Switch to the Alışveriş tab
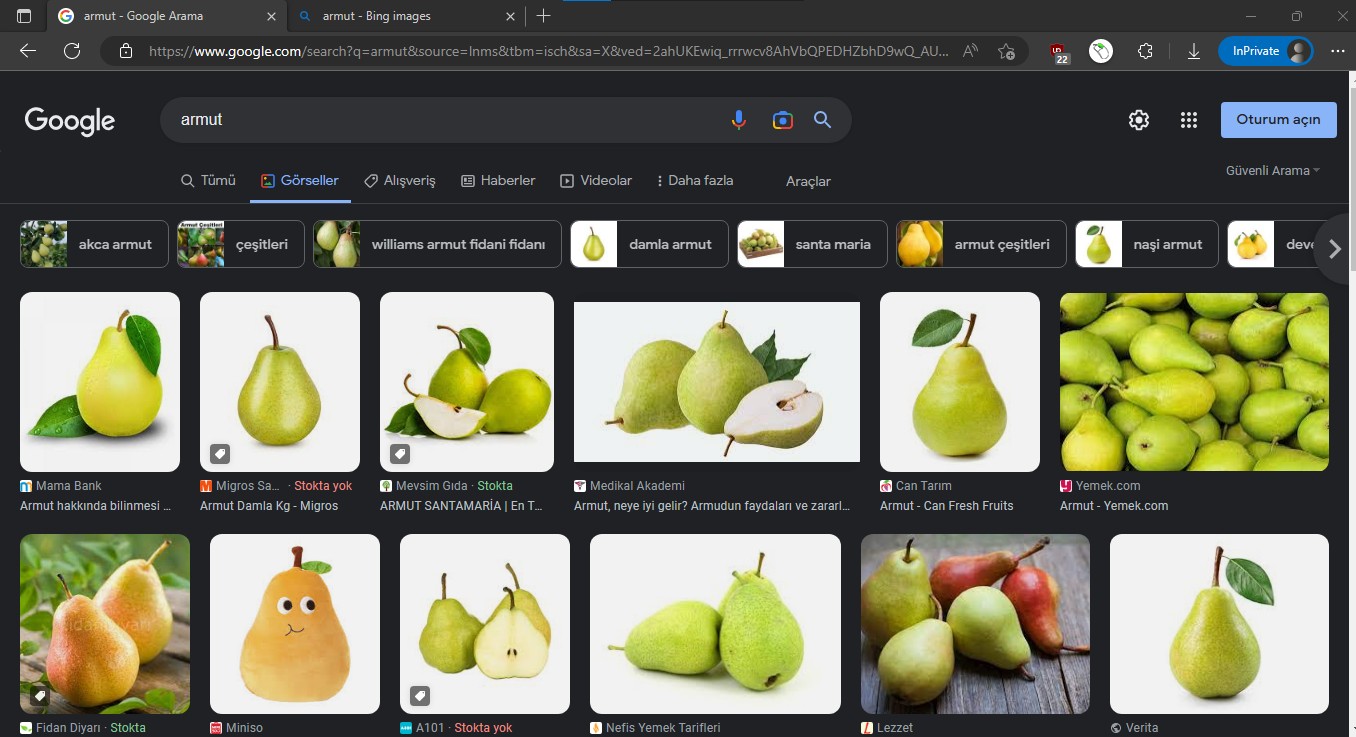 pos(400,181)
